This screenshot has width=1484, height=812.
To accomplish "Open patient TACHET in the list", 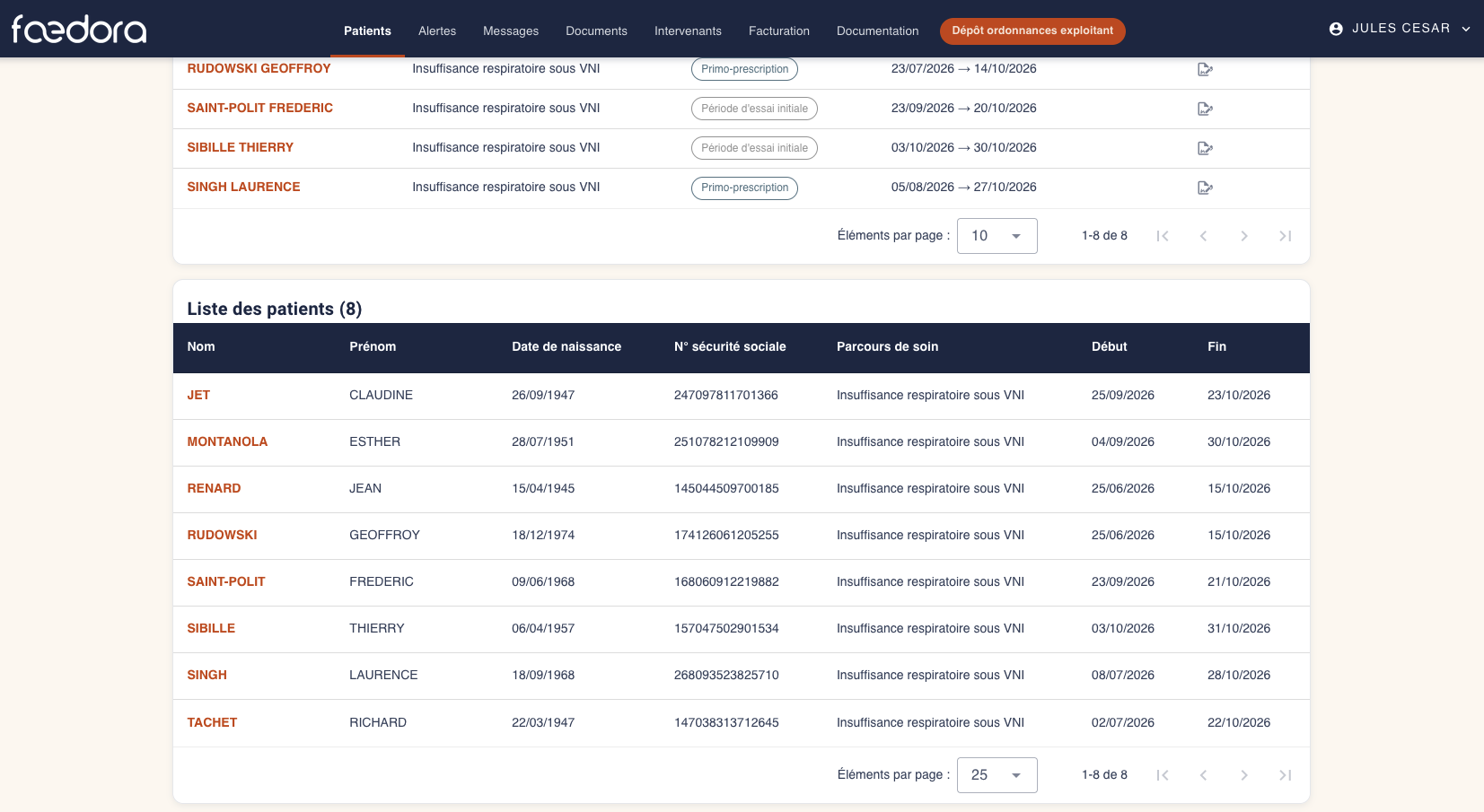I will point(212,722).
